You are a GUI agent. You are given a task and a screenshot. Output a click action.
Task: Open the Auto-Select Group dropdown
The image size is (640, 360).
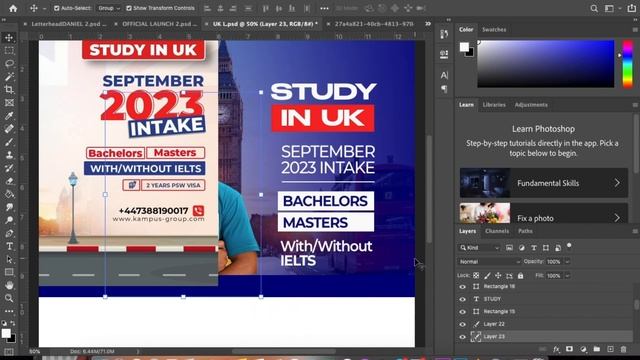click(x=109, y=8)
